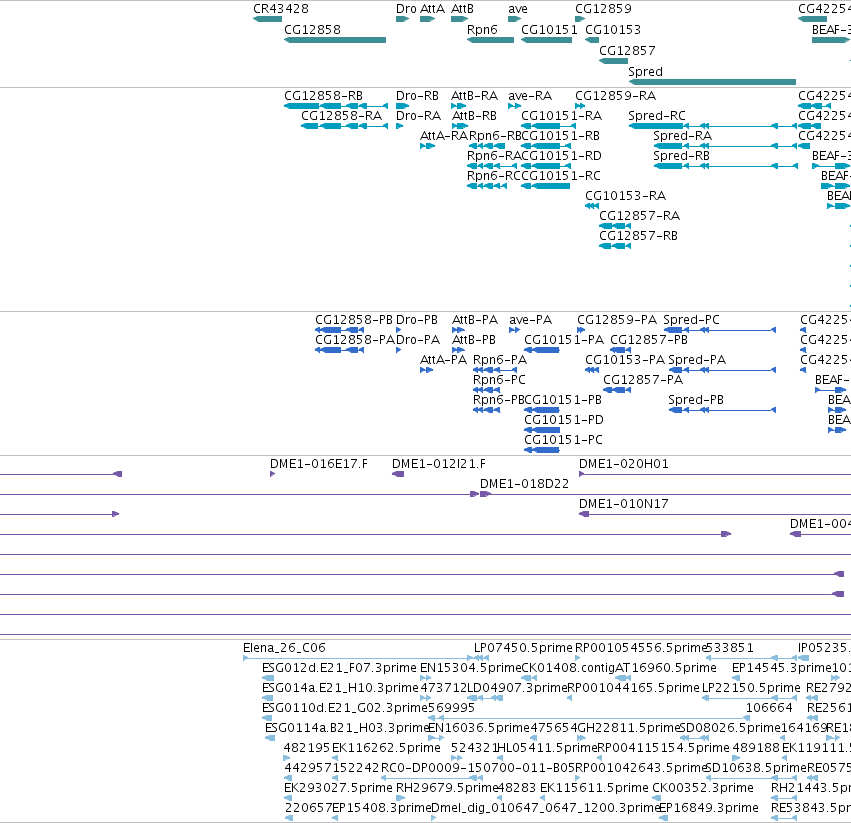Select protein Spred-PB
This screenshot has height=823, width=851.
point(696,400)
